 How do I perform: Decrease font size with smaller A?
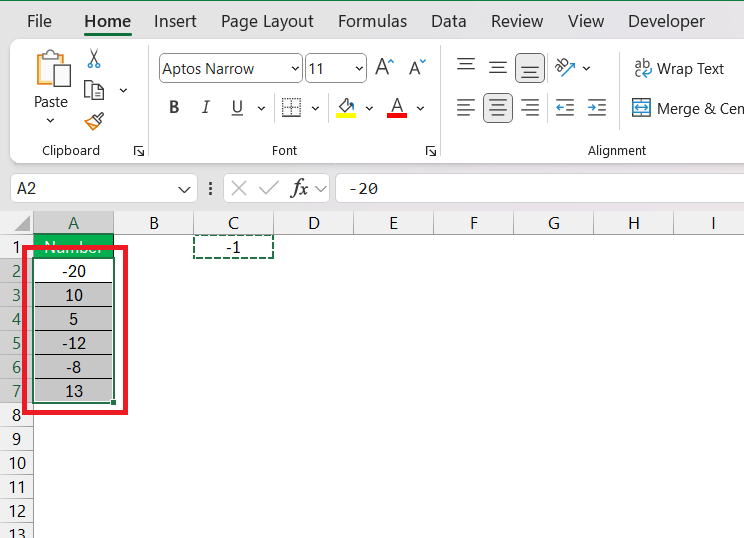pos(418,67)
